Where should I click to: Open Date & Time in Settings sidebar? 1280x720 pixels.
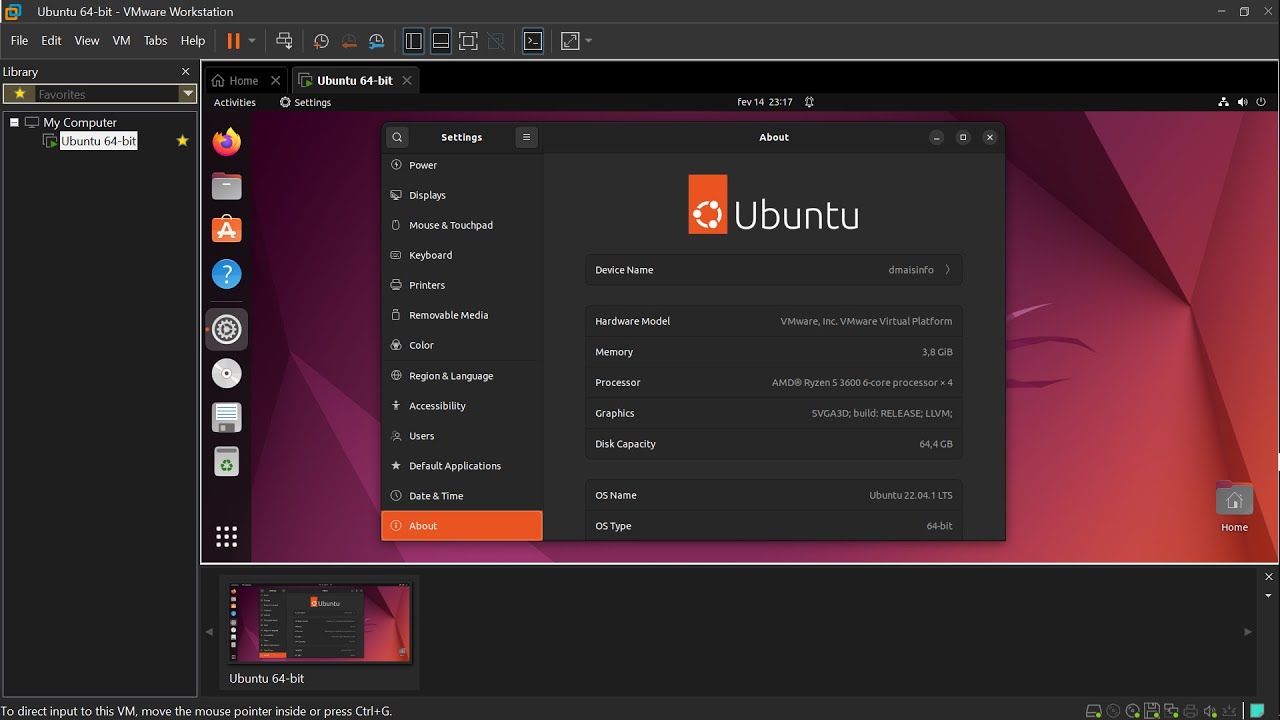[462, 496]
